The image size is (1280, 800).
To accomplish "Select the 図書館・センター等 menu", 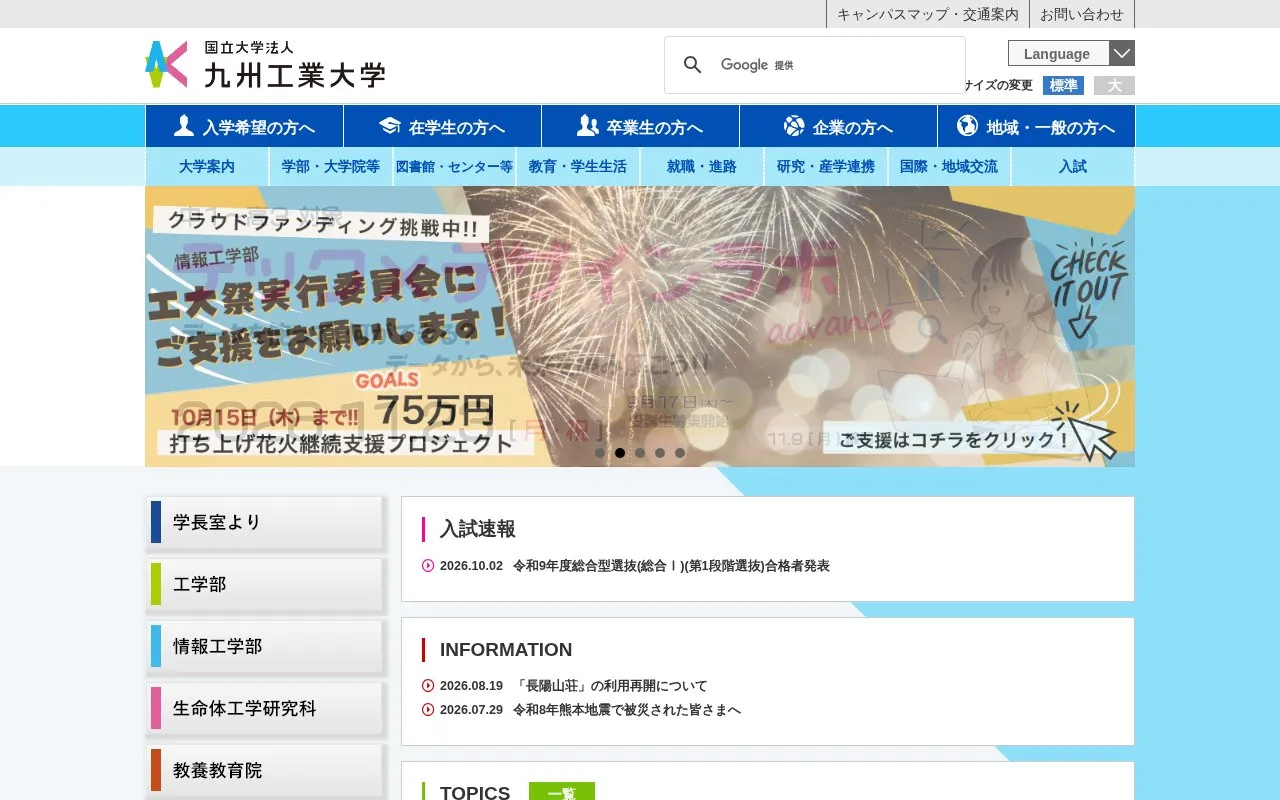I will (x=455, y=167).
